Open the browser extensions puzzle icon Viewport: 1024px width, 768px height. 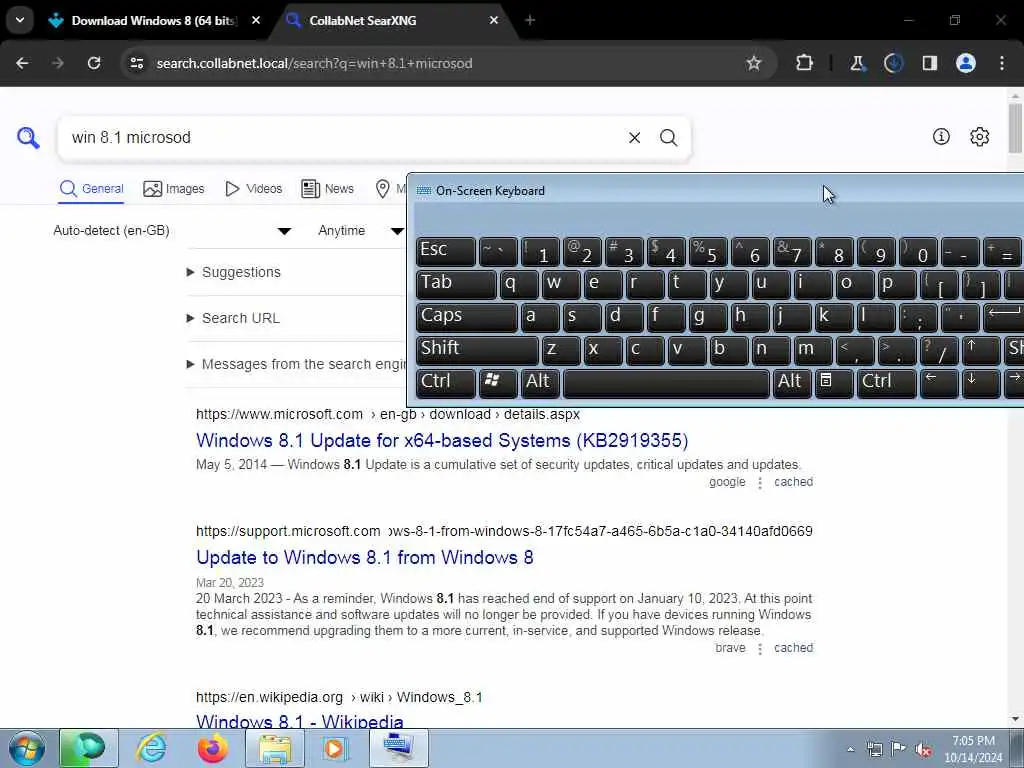point(805,63)
